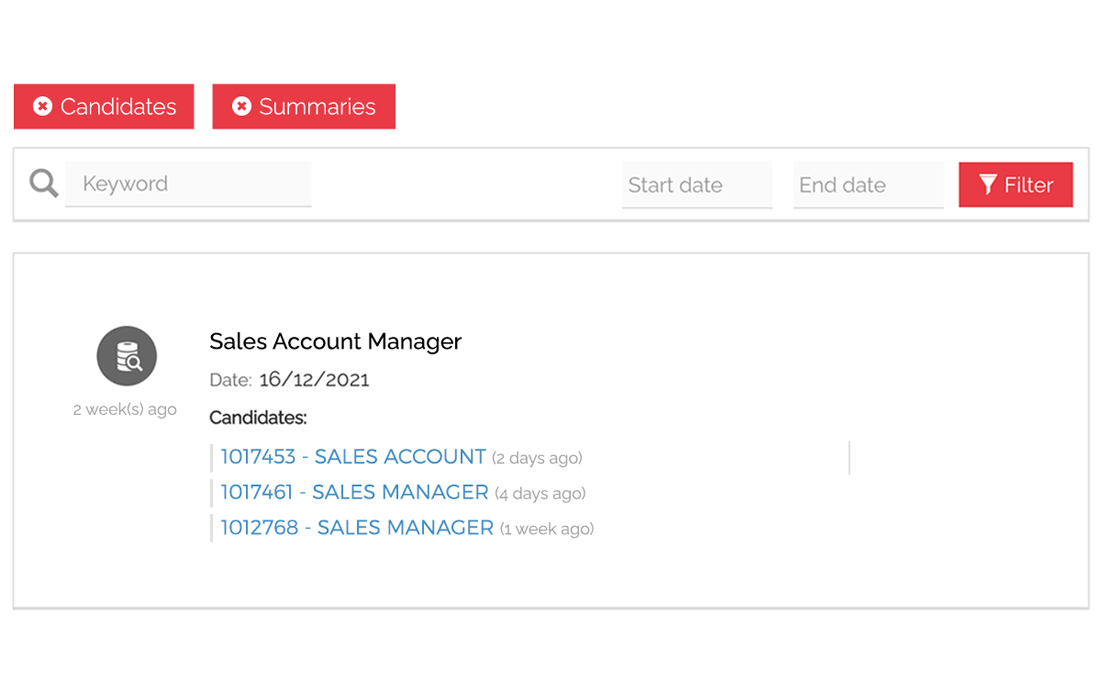Open candidate 1017461 - SALES MANAGER
Image resolution: width=1101 pixels, height=692 pixels.
pyautogui.click(x=354, y=492)
